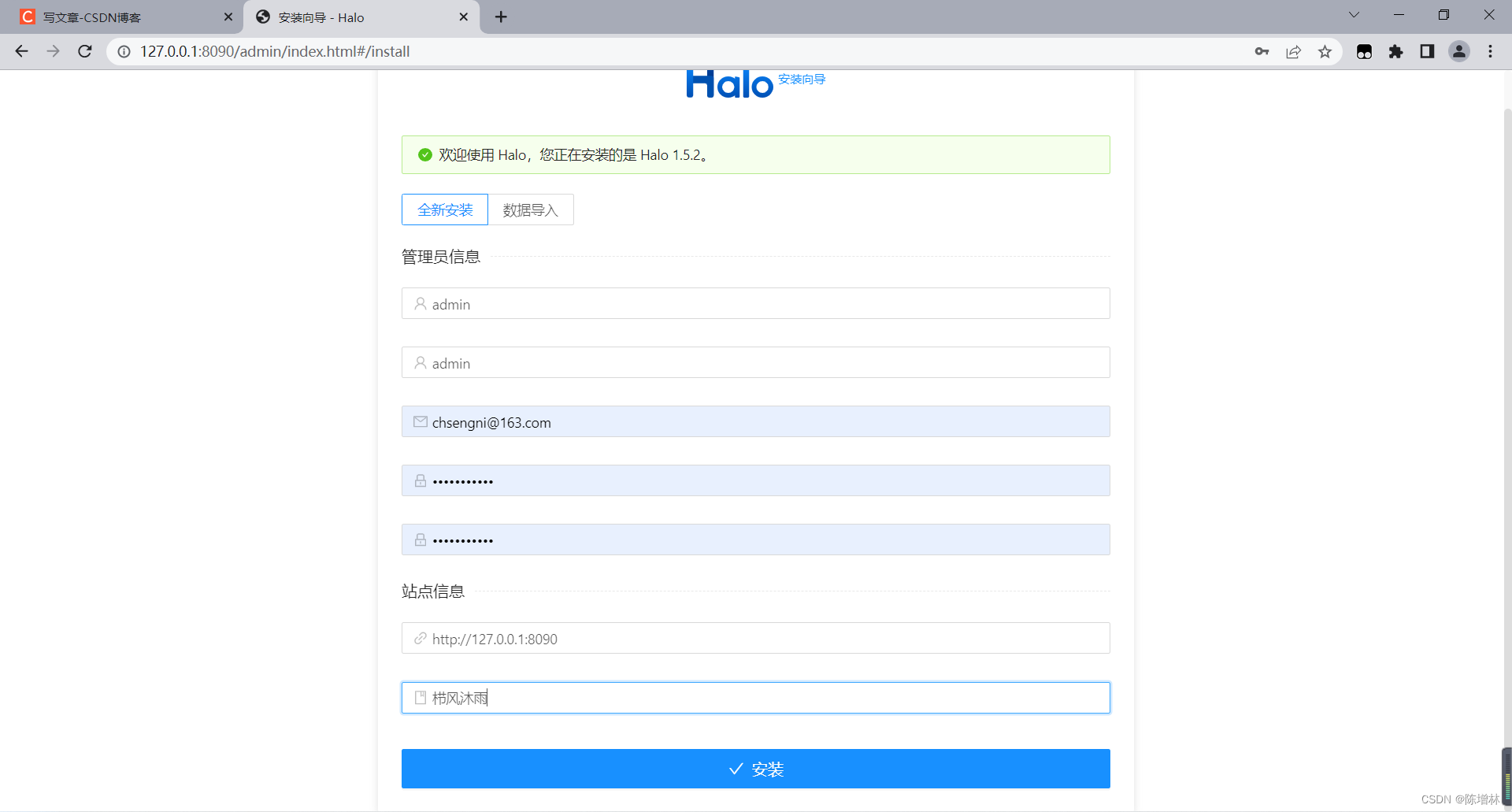Viewport: 1512px width, 812px height.
Task: Reload the Halo install page
Action: point(84,51)
